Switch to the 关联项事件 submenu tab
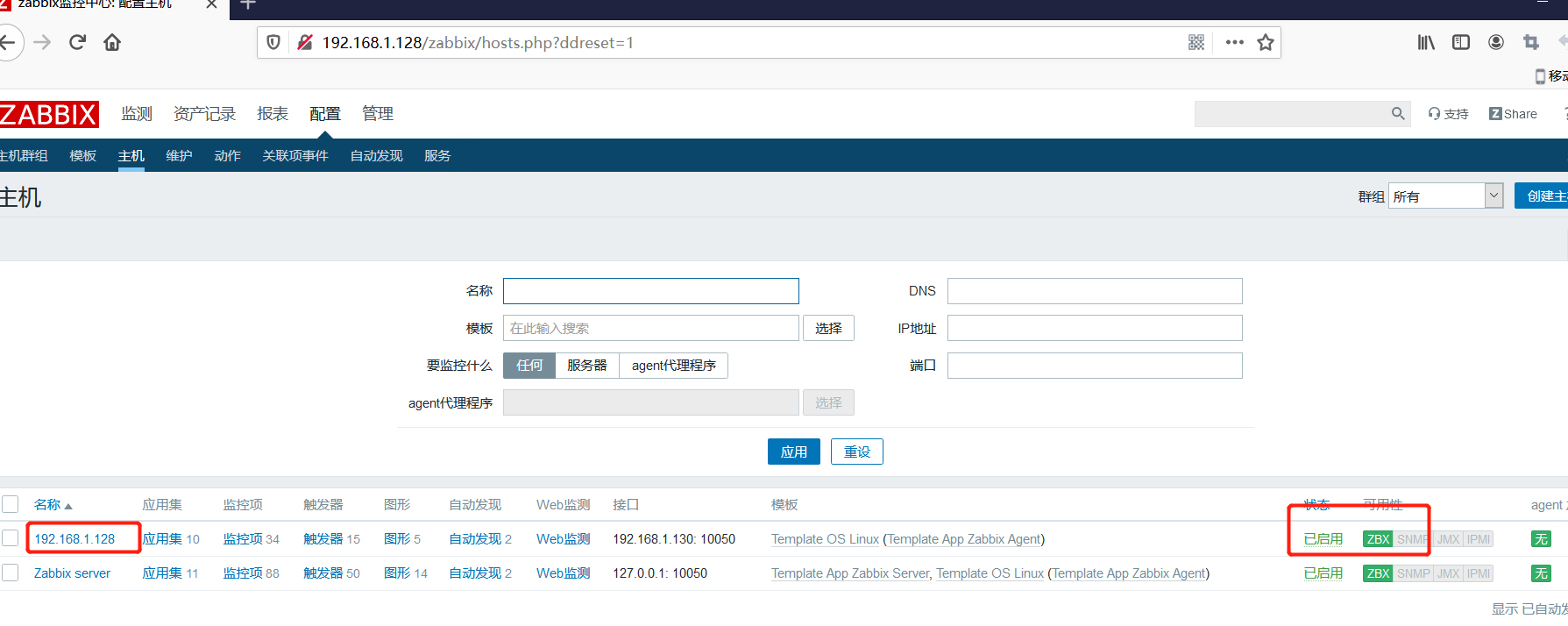This screenshot has width=1568, height=626. pos(295,156)
